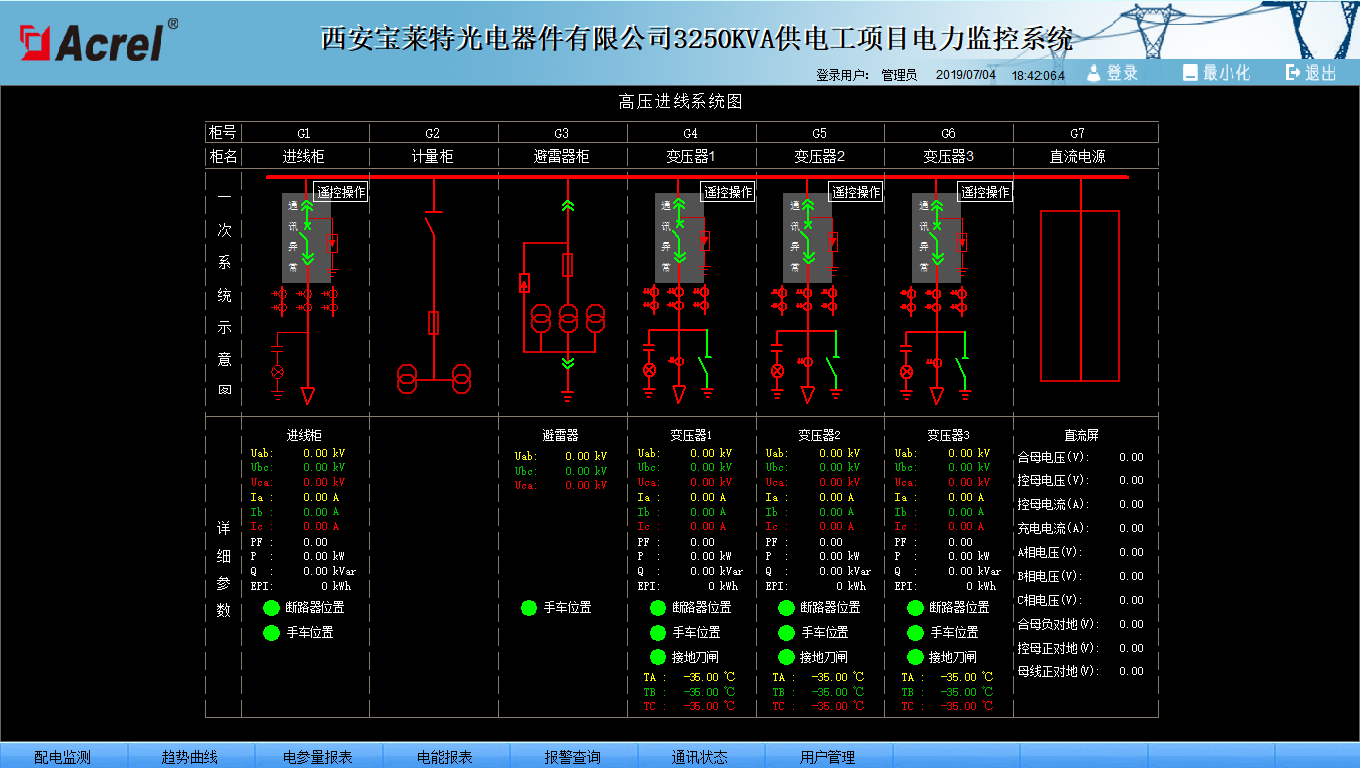1360x769 pixels.
Task: Click 变压器2 断路器位置 green indicator
Action: coord(787,608)
